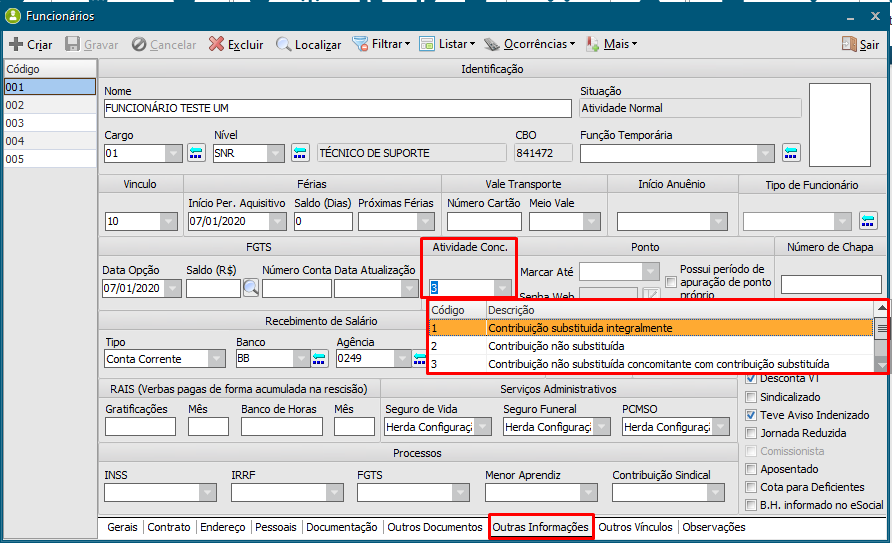892x543 pixels.
Task: Open the Tipo Conta Corrente dropdown
Action: (x=216, y=359)
